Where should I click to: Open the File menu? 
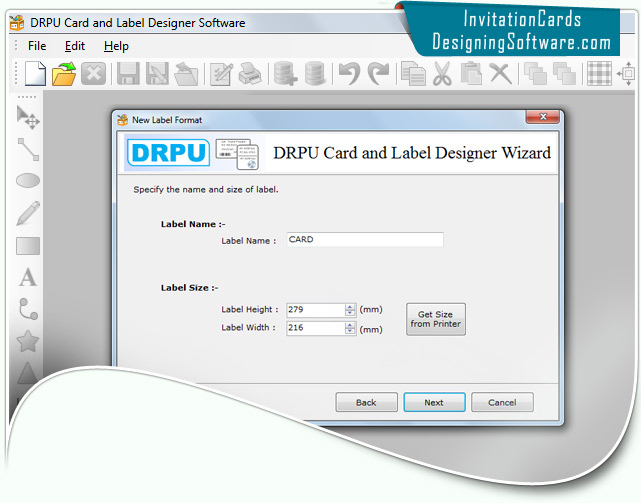tap(37, 46)
